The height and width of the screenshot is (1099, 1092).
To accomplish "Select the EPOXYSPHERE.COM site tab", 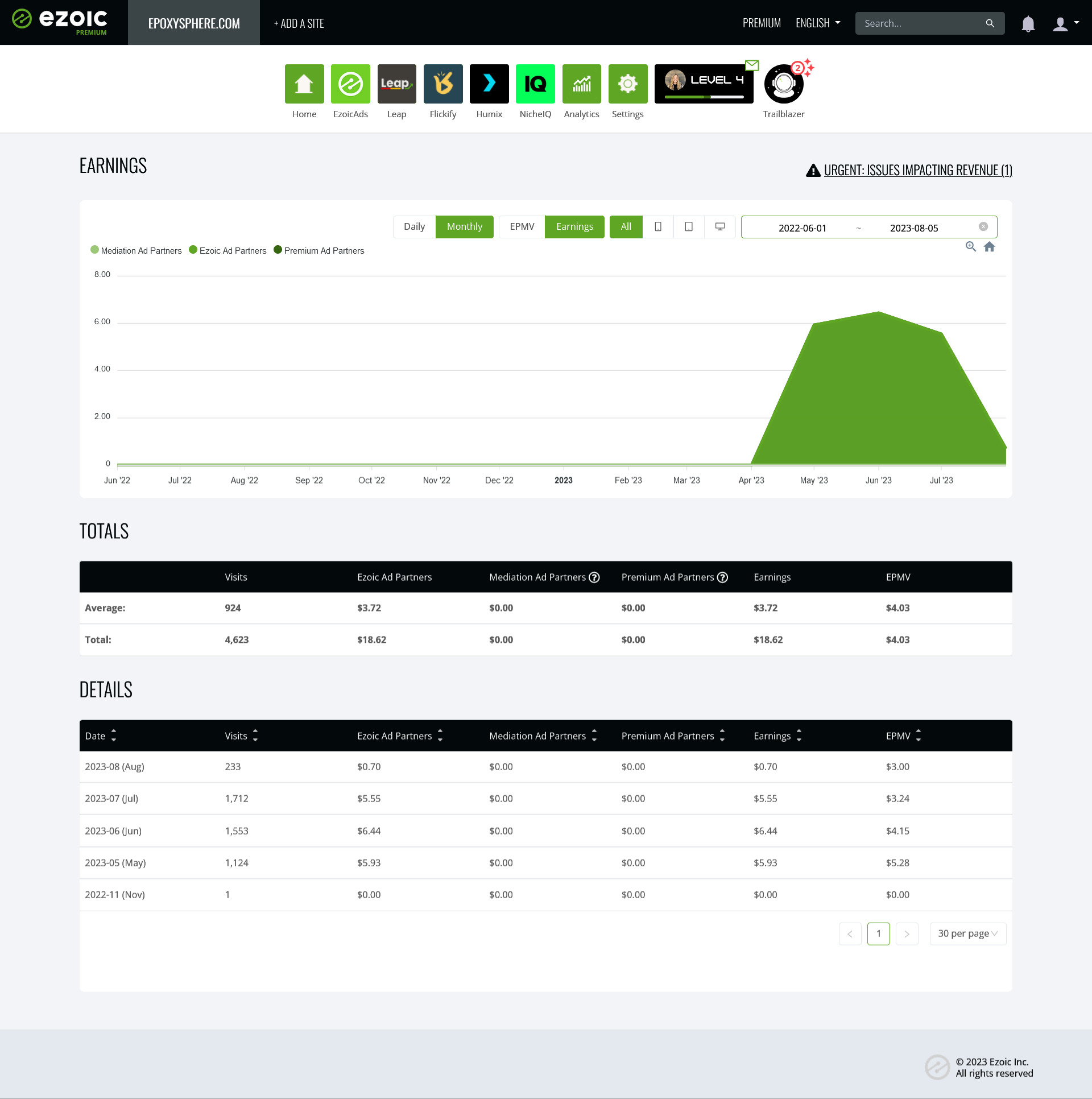I will [x=194, y=23].
